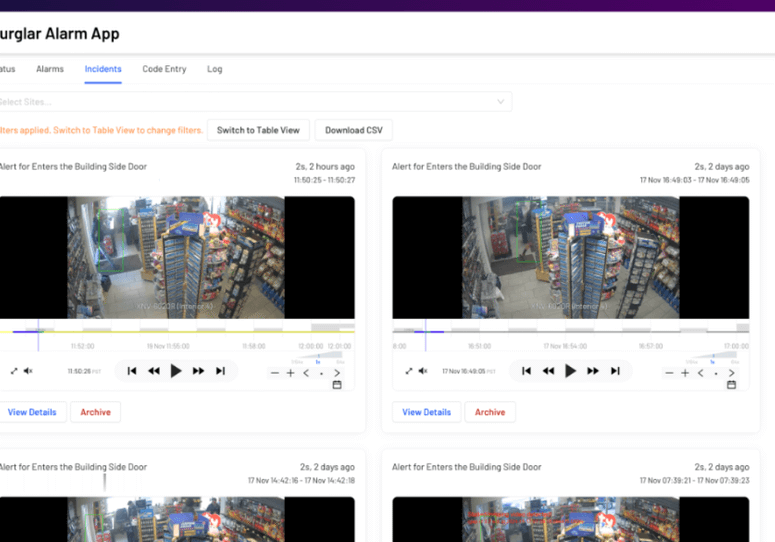775x542 pixels.
Task: Skip to end in 16:49 player
Action: (615, 371)
